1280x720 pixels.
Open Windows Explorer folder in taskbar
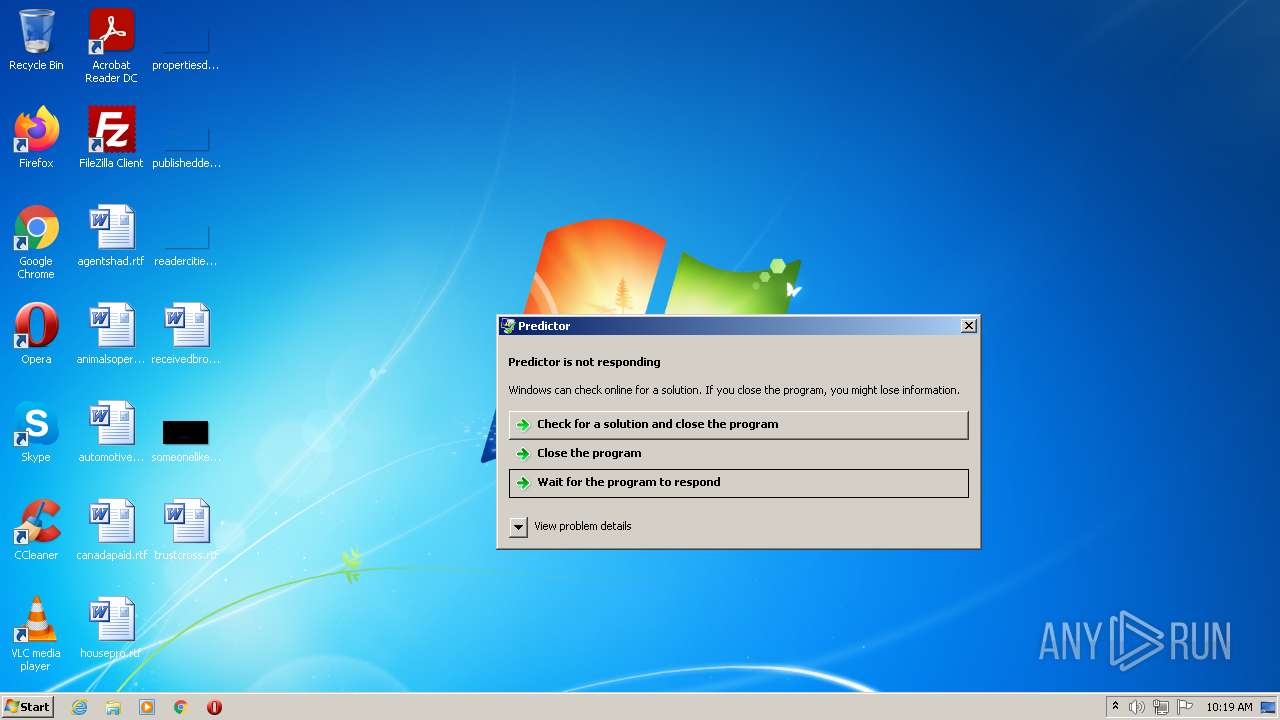tap(113, 707)
